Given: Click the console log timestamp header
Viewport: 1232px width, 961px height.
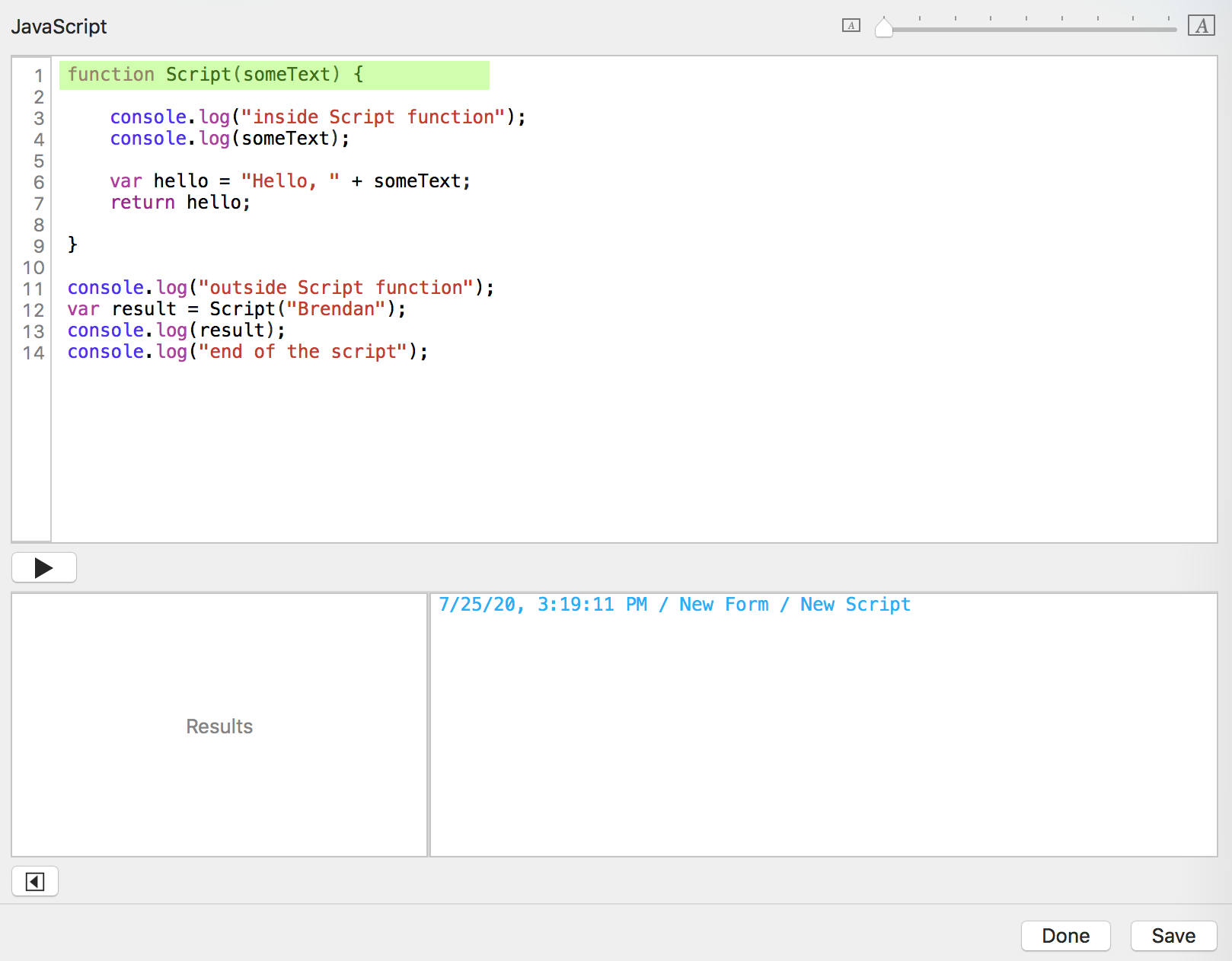Looking at the screenshot, I should click(674, 605).
